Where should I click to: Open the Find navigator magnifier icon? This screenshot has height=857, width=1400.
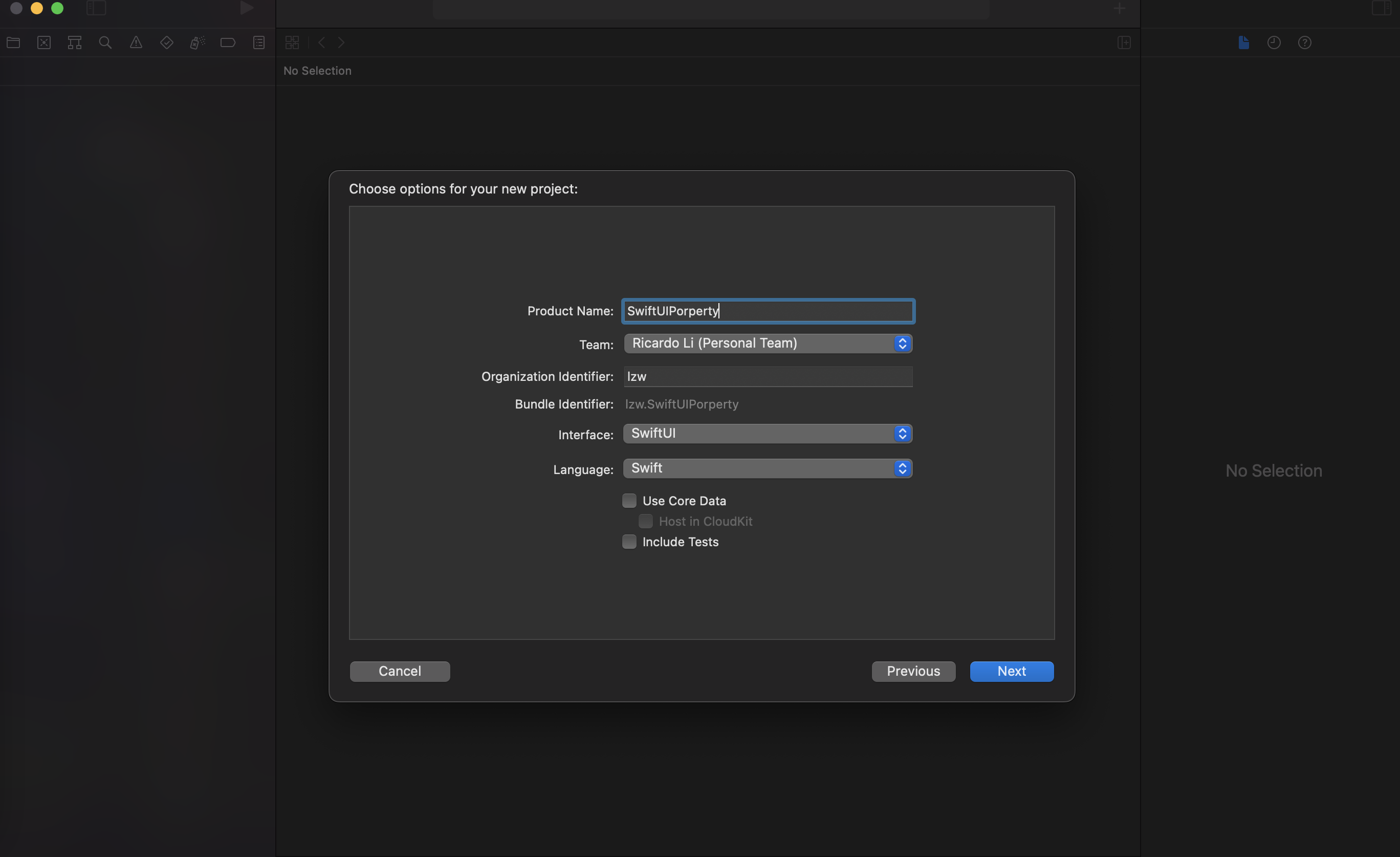105,42
